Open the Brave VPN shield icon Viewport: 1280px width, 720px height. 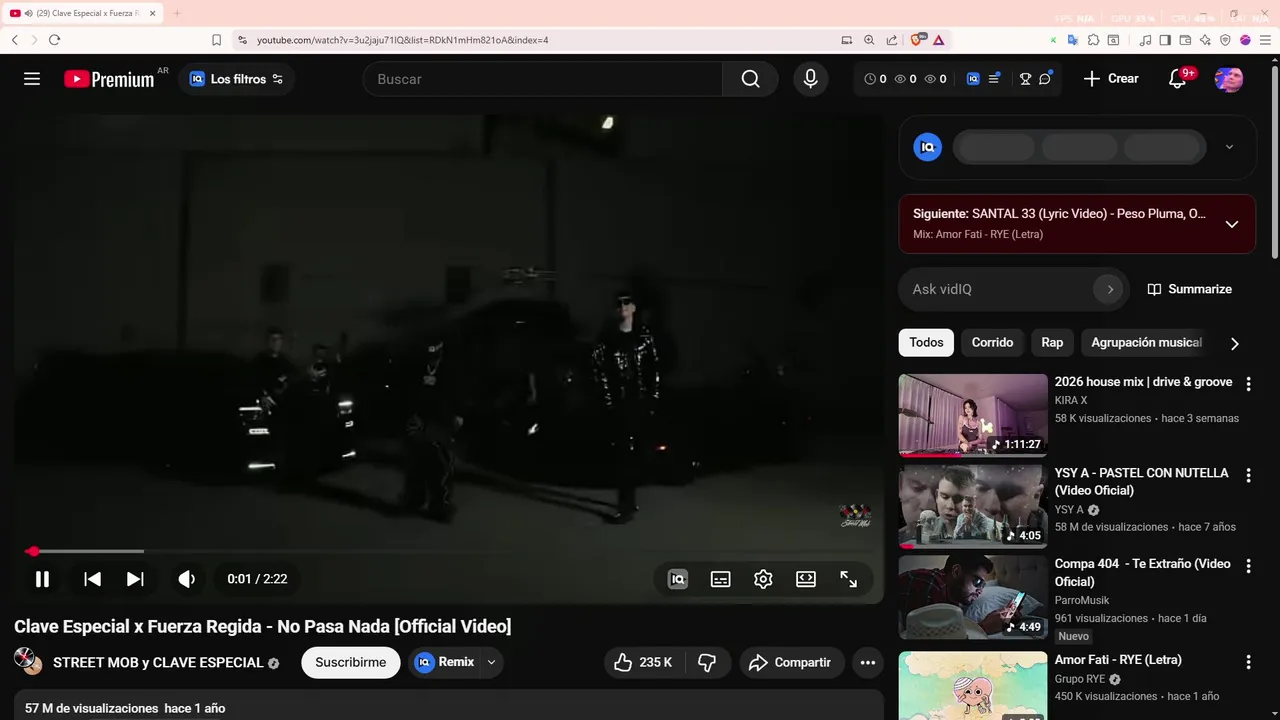point(1225,40)
